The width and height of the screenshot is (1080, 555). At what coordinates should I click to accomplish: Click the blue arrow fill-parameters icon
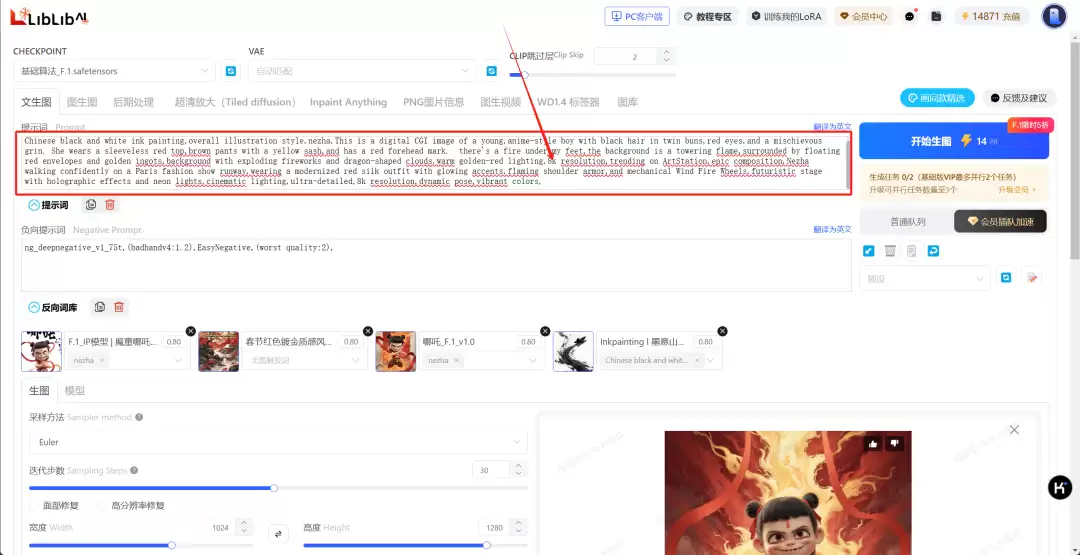pos(869,251)
